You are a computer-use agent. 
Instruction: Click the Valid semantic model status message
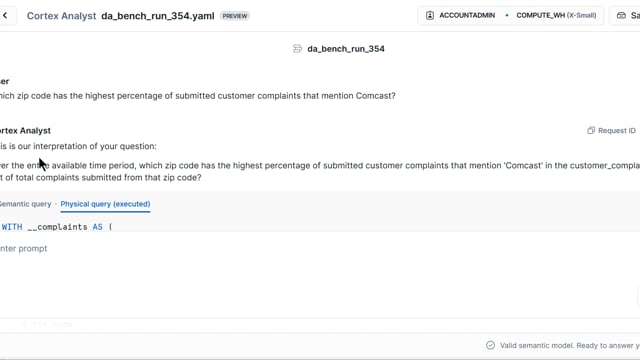click(x=569, y=345)
